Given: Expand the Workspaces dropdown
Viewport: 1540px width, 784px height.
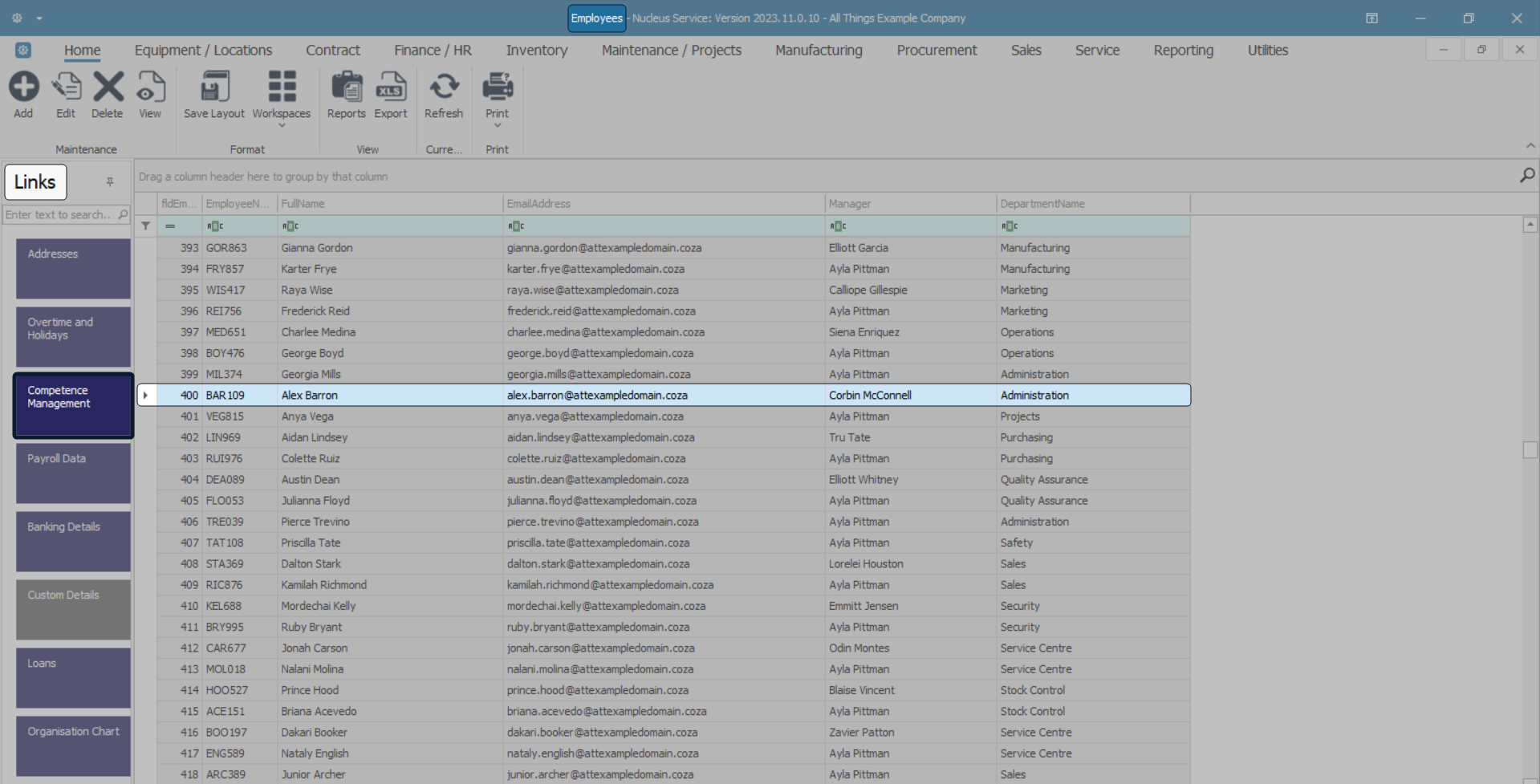Looking at the screenshot, I should point(282,125).
